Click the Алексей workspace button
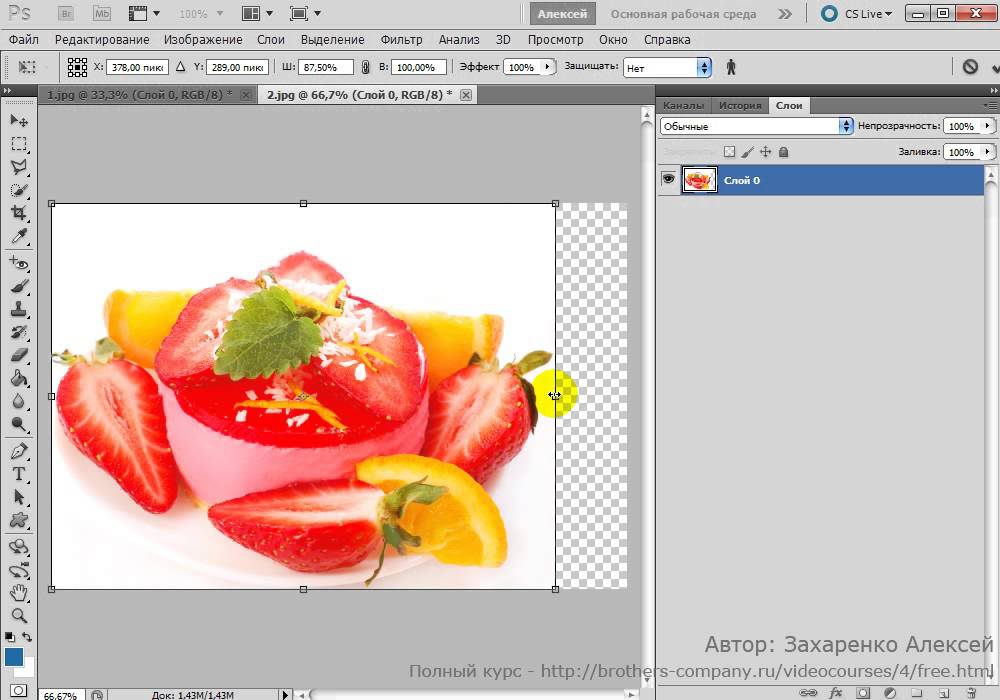 coord(562,13)
